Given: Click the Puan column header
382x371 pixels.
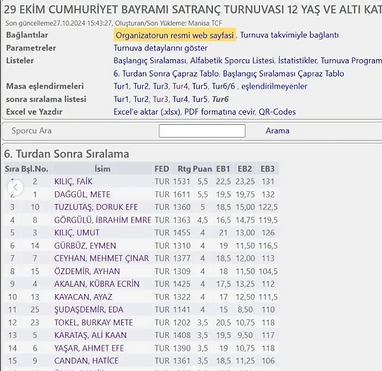Looking at the screenshot, I should click(x=202, y=169).
